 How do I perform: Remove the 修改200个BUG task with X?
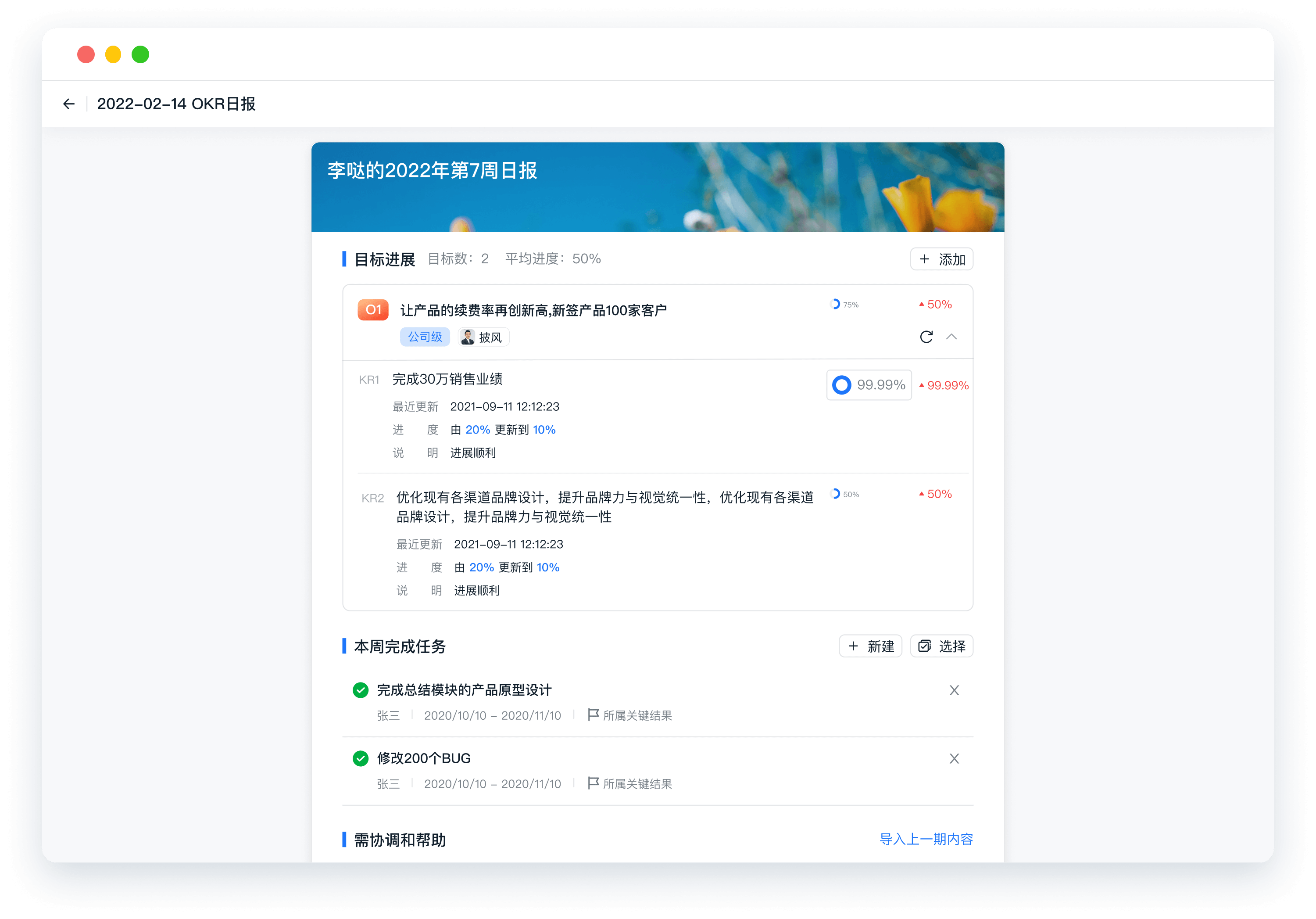click(954, 758)
